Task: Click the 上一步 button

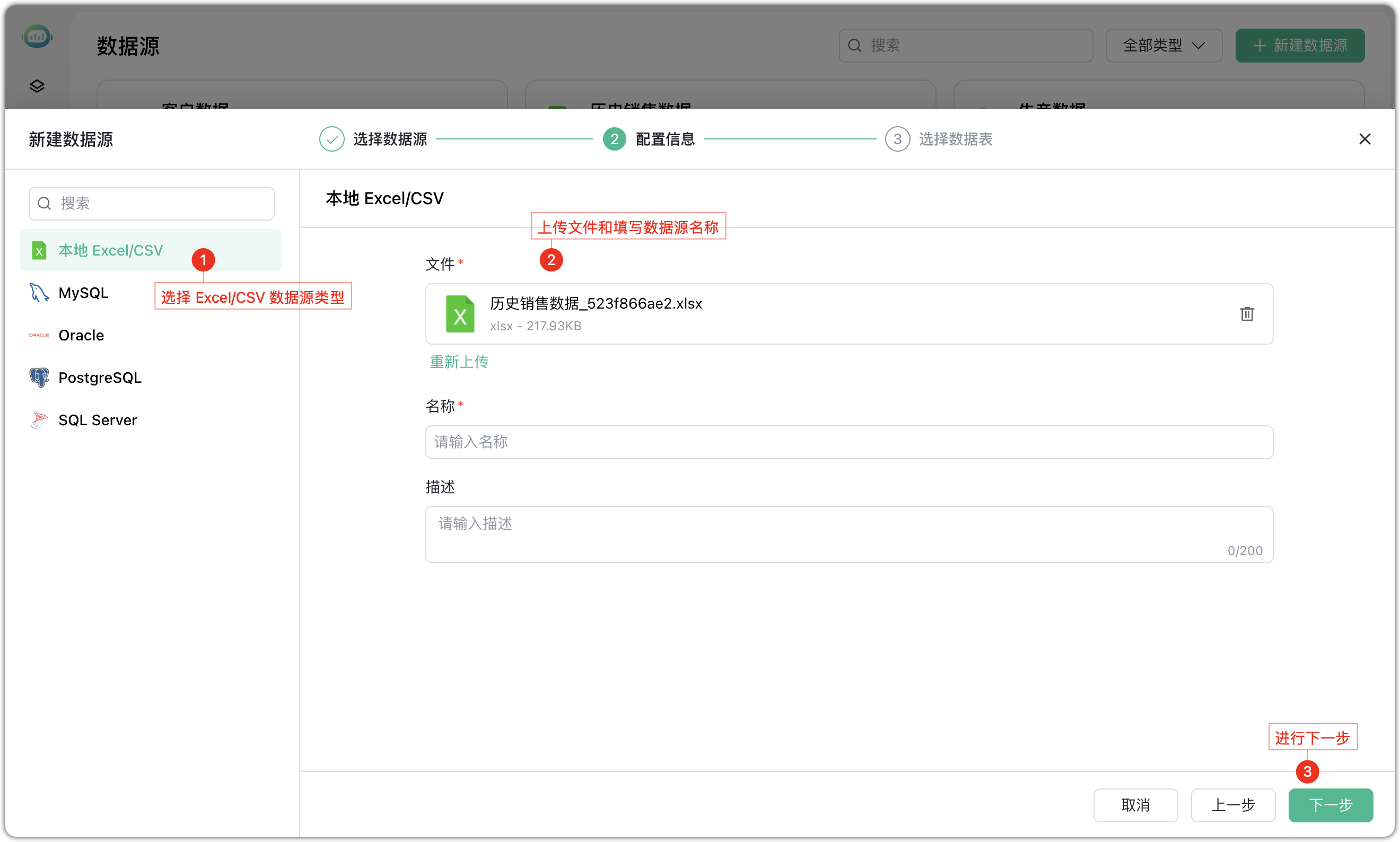Action: point(1233,805)
